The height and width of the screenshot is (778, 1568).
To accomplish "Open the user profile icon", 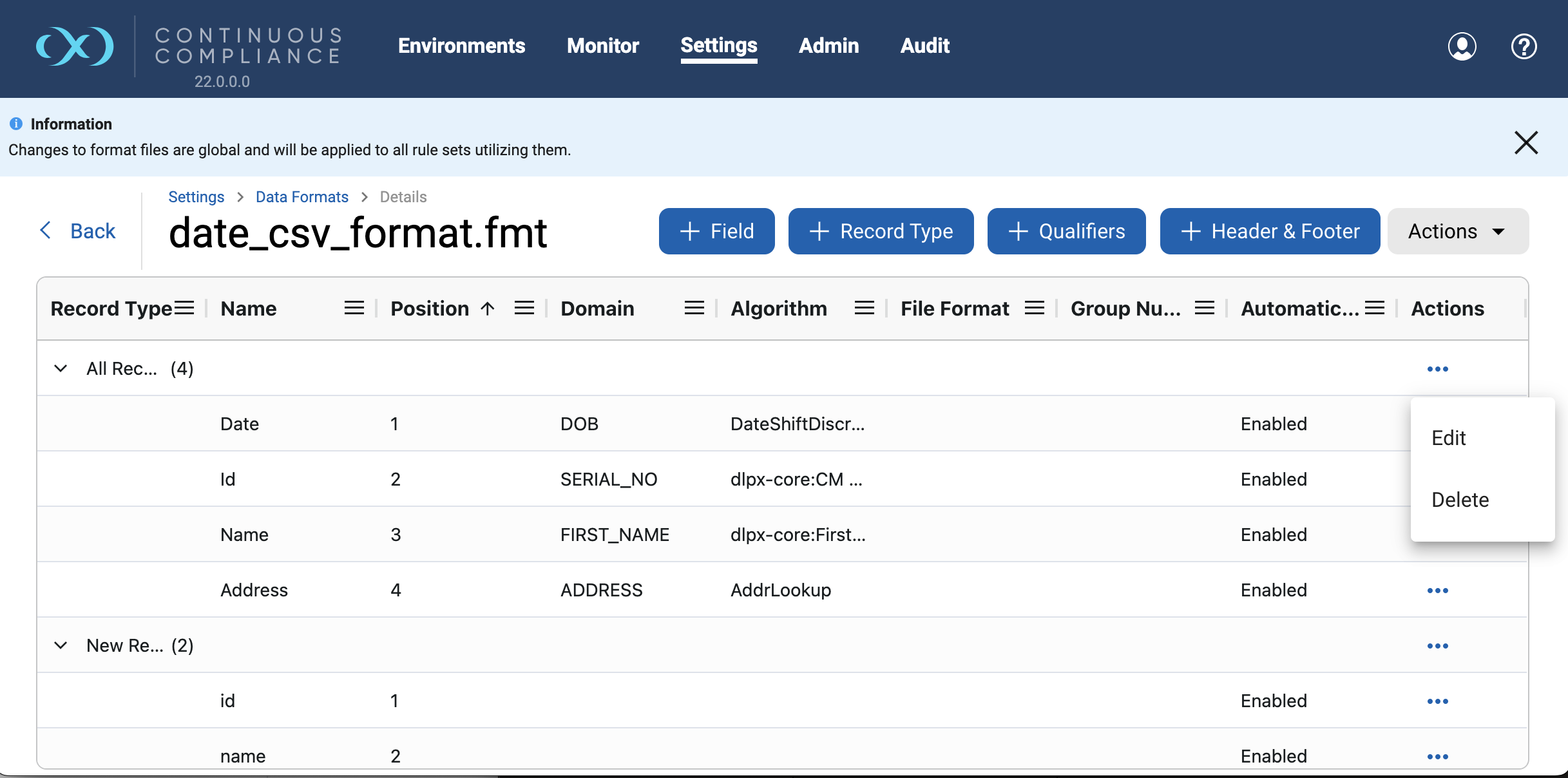I will click(x=1462, y=46).
